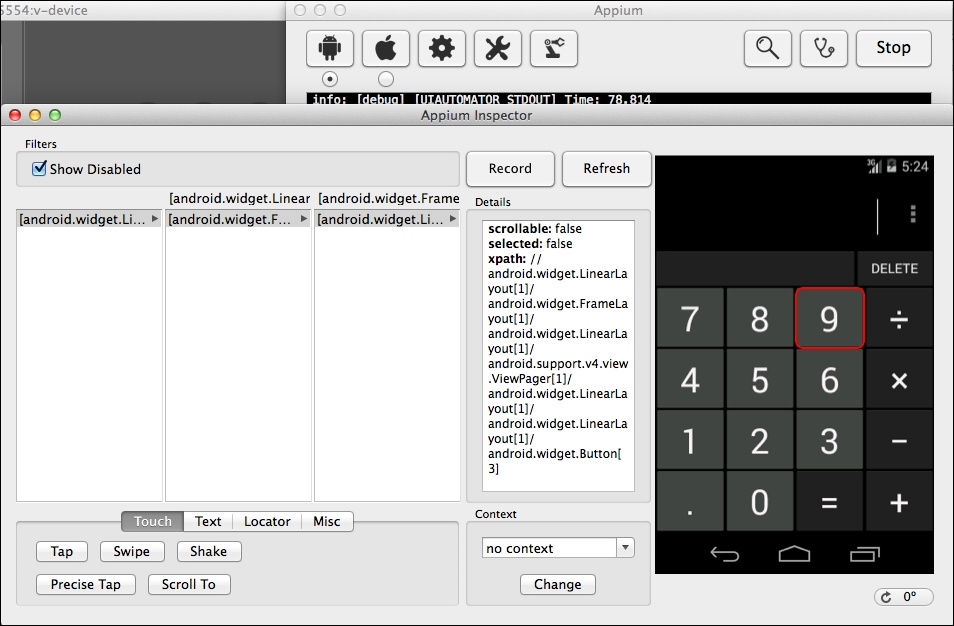Tap the divide key on calculator
This screenshot has width=954, height=626.
click(x=899, y=318)
